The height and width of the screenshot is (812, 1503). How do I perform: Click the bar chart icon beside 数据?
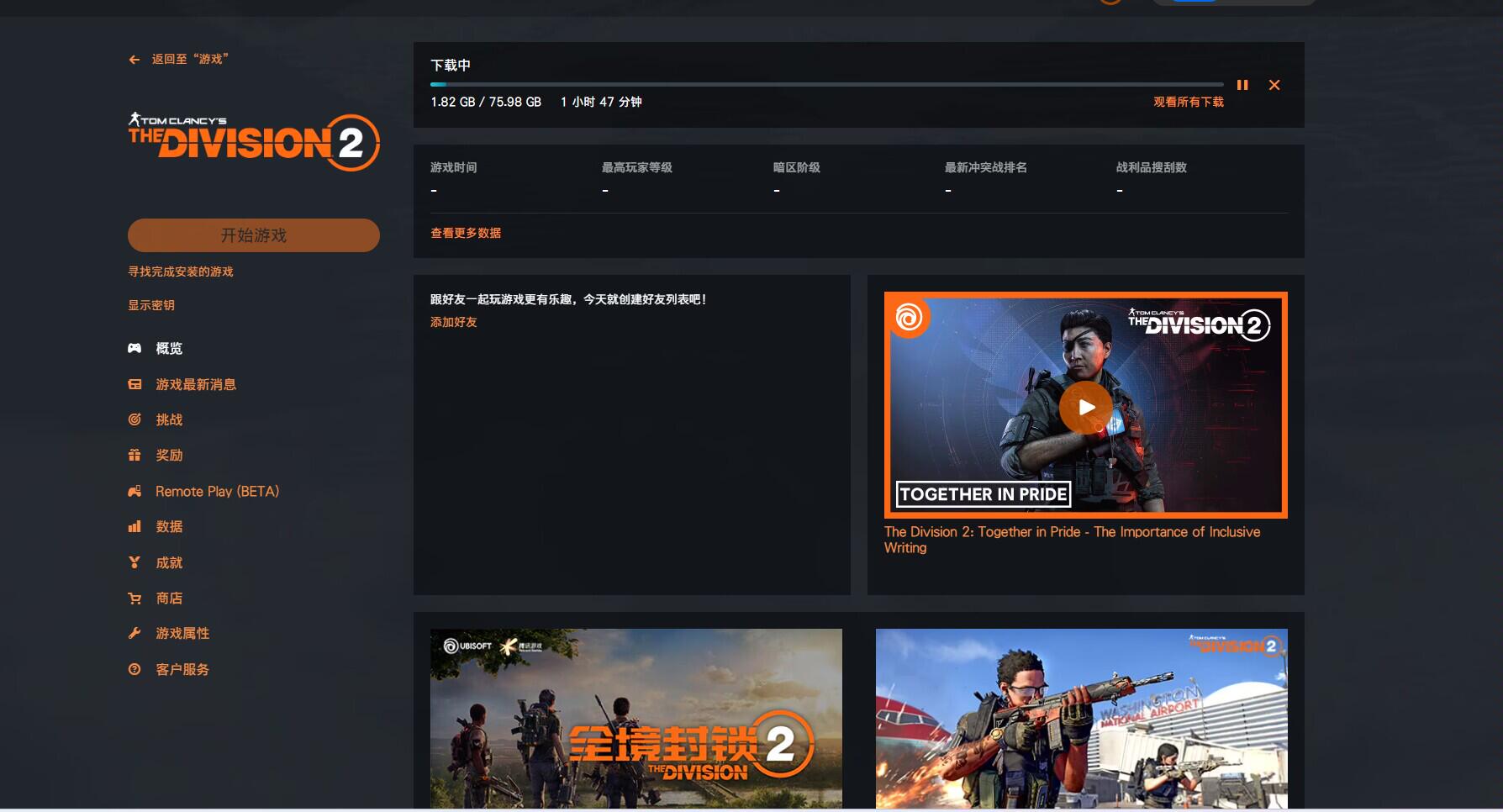click(x=134, y=526)
